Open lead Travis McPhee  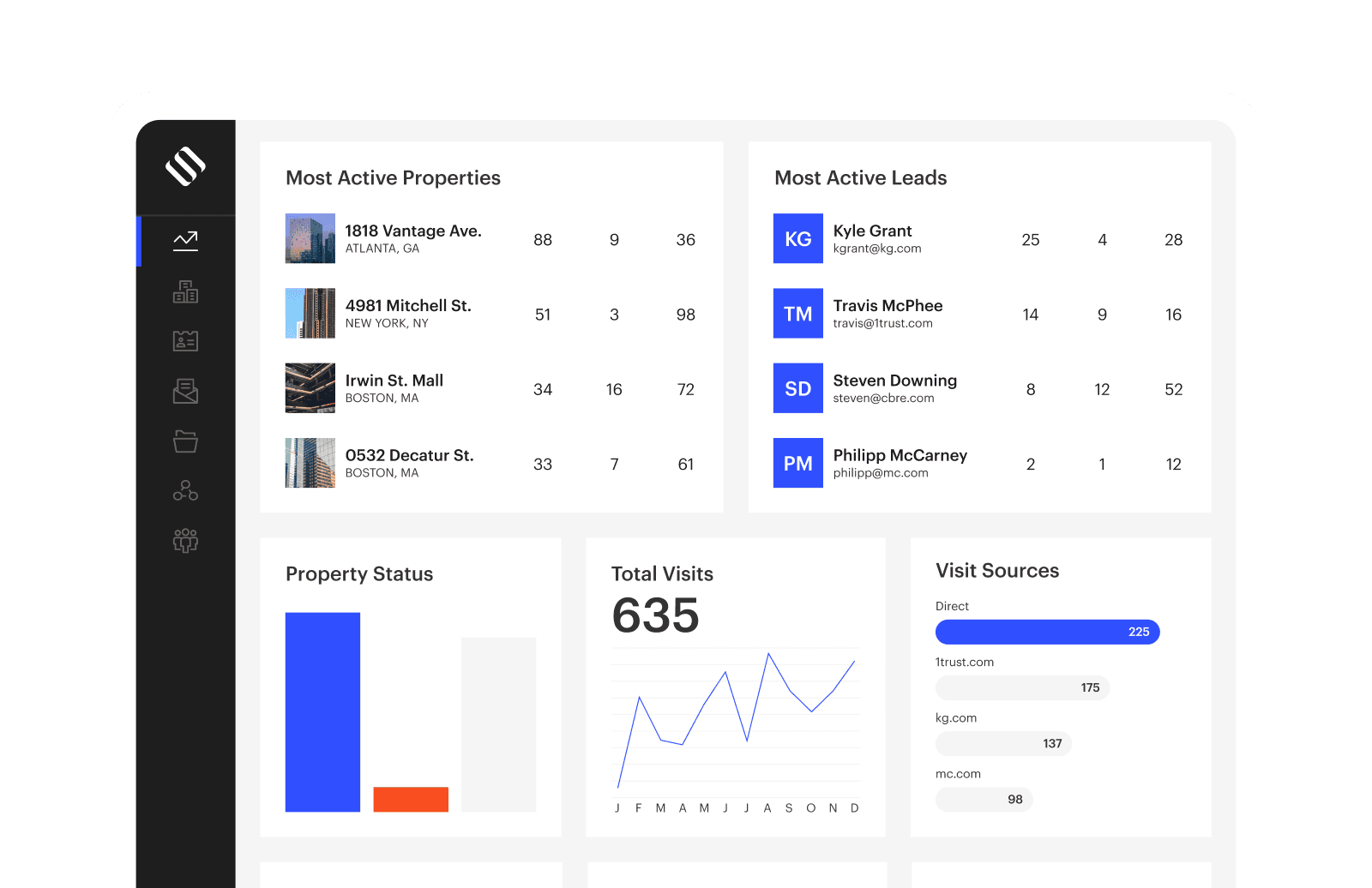point(888,305)
